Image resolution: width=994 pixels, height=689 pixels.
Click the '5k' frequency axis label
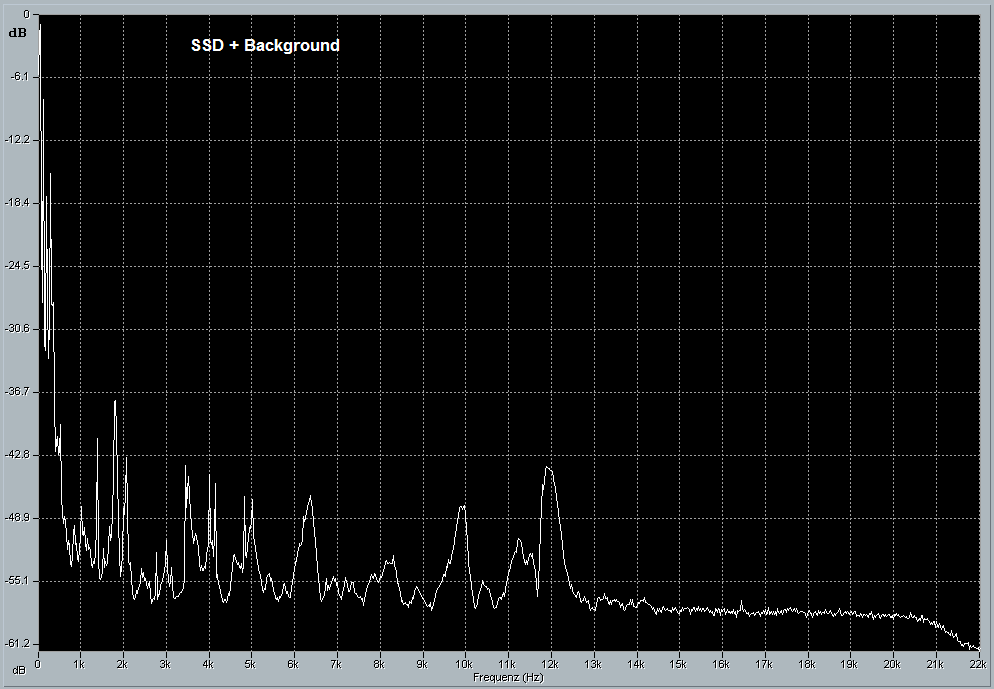[250, 665]
